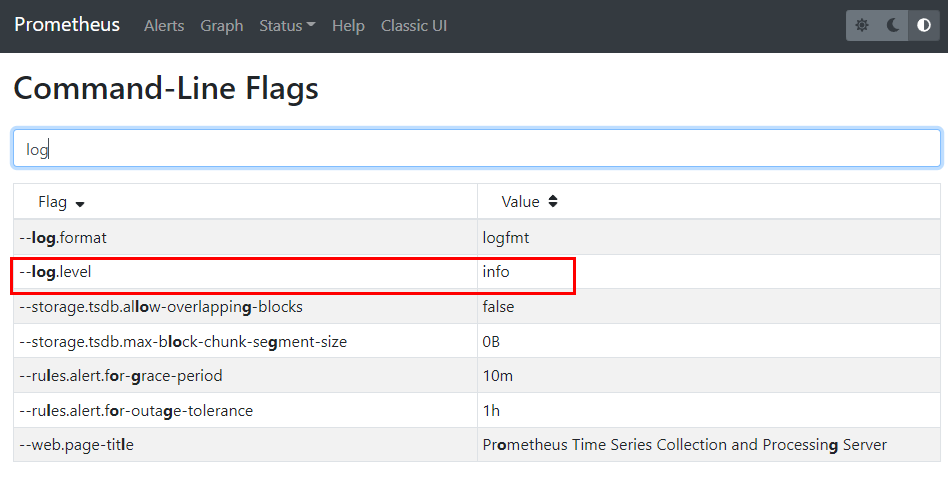Click the --storage.tsdb.allow-overlapping-blocks row

477,307
